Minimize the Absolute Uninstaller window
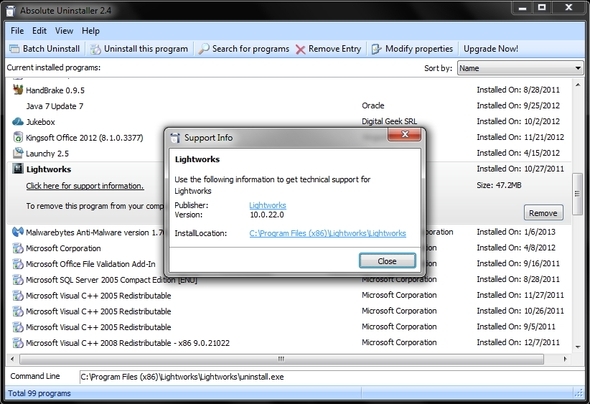Screen dimensions: 590x404 pos(523,8)
